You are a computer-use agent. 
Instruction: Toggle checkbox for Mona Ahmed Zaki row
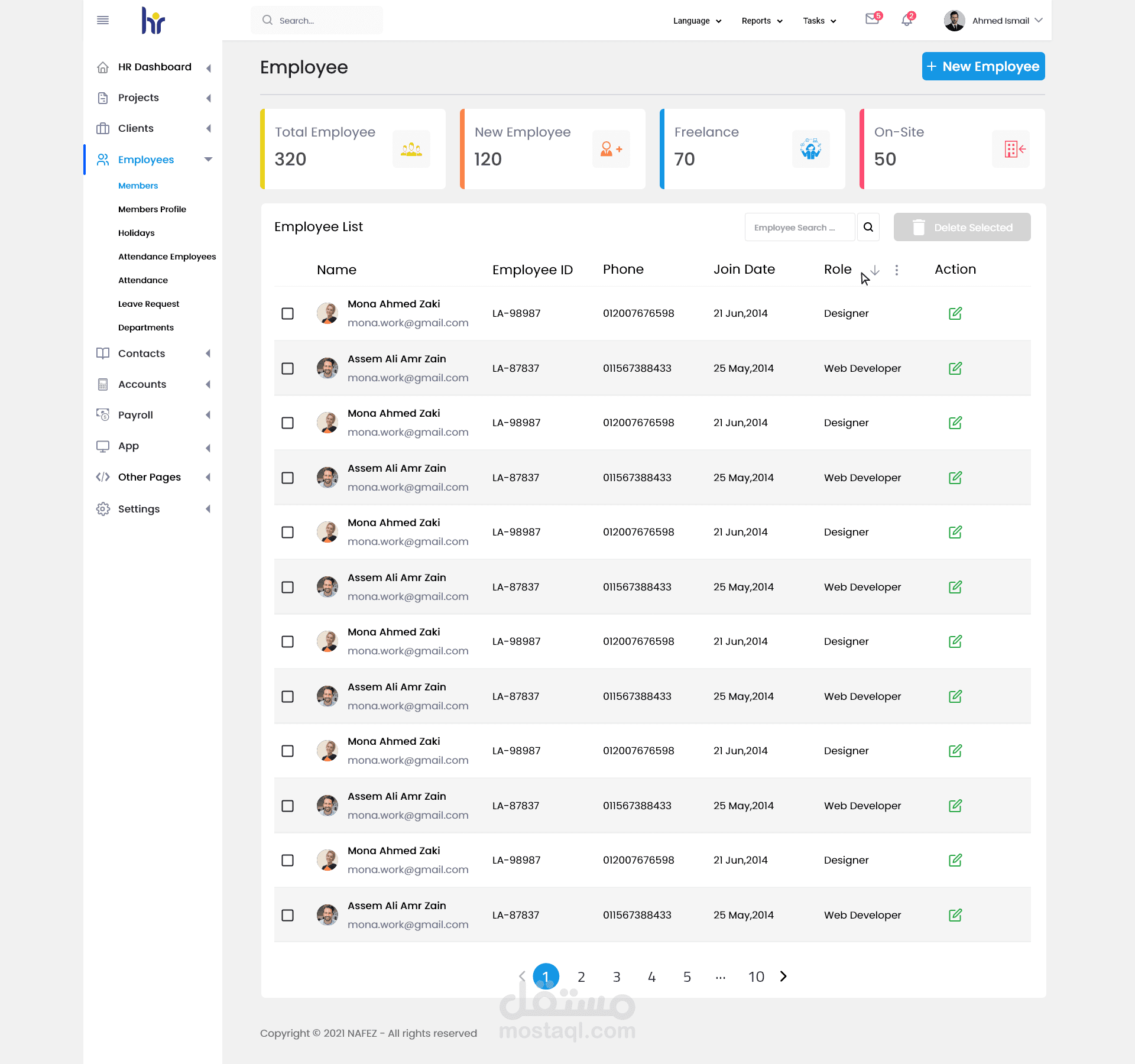[x=287, y=313]
